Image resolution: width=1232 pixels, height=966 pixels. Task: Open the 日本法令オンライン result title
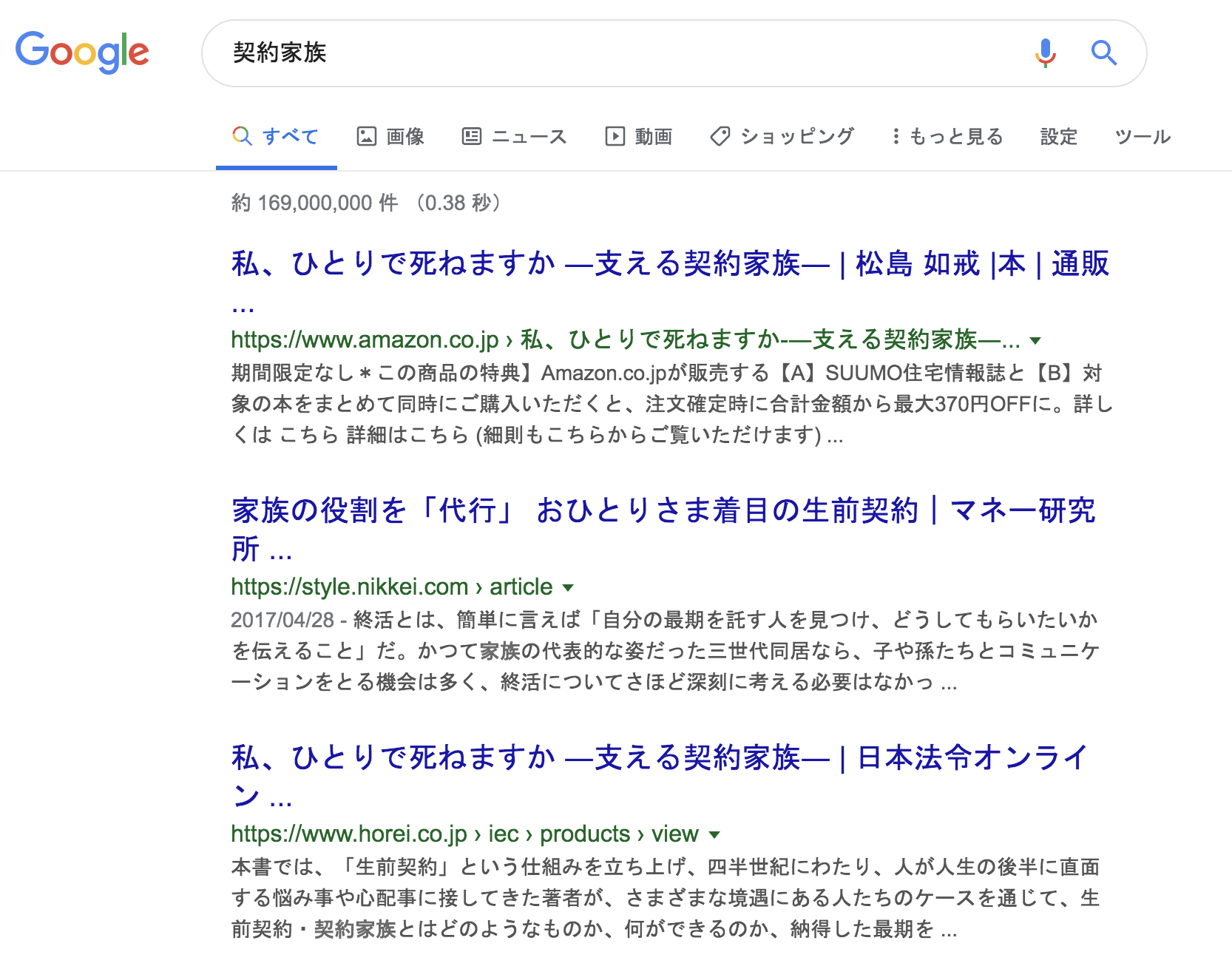[x=658, y=758]
